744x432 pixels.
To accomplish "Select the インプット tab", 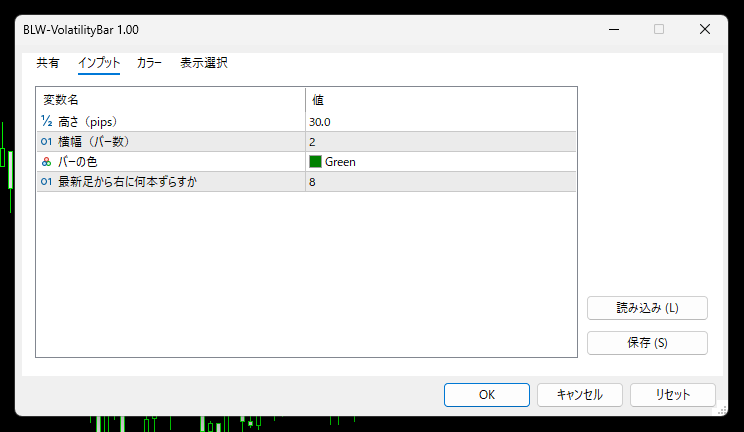I will [x=99, y=63].
